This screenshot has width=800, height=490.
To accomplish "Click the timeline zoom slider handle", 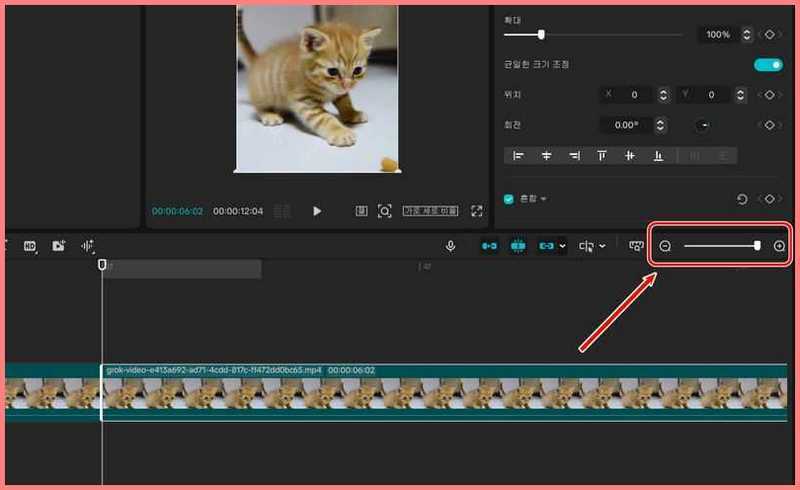I will pos(757,246).
